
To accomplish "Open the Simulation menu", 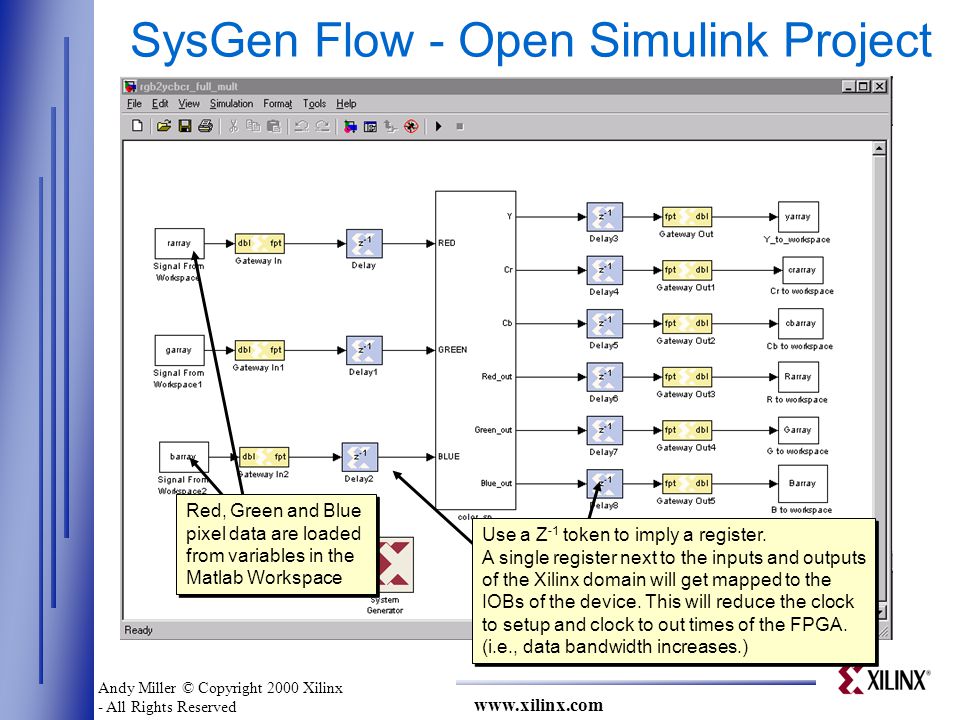I will pos(231,103).
